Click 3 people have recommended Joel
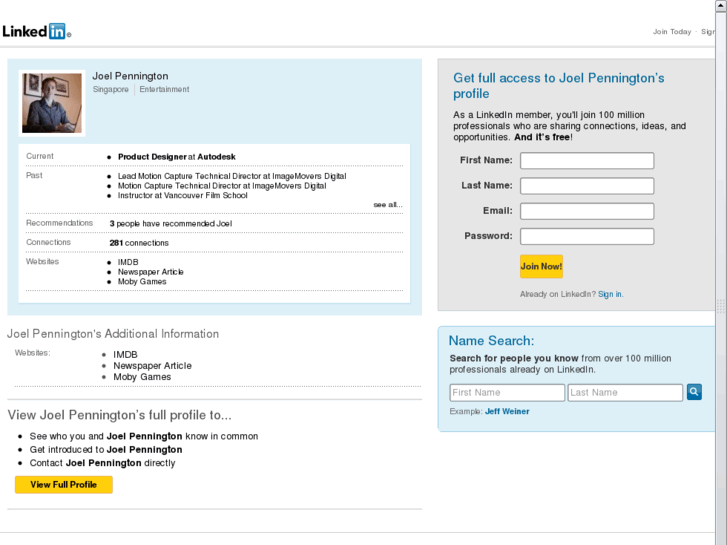 point(171,224)
